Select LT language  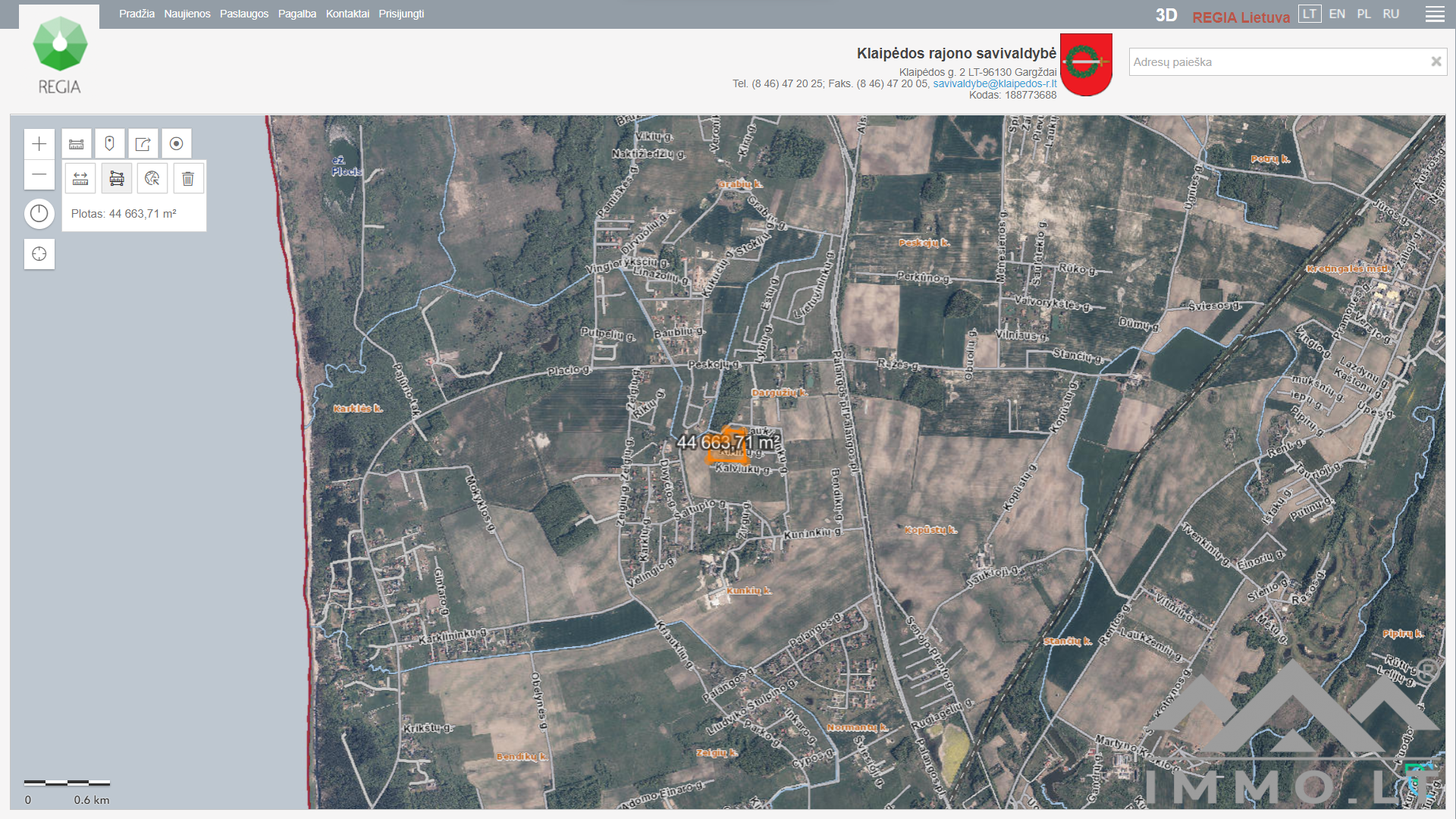coord(1310,14)
